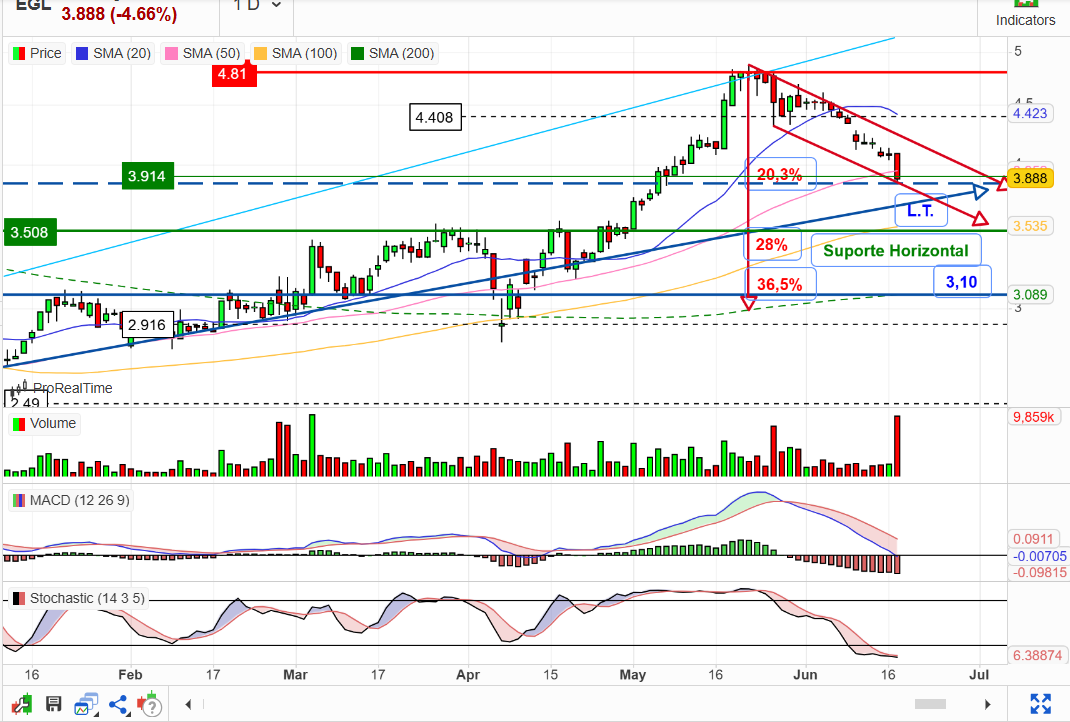The image size is (1070, 722).
Task: Open chart layouts windows icon
Action: [x=86, y=704]
